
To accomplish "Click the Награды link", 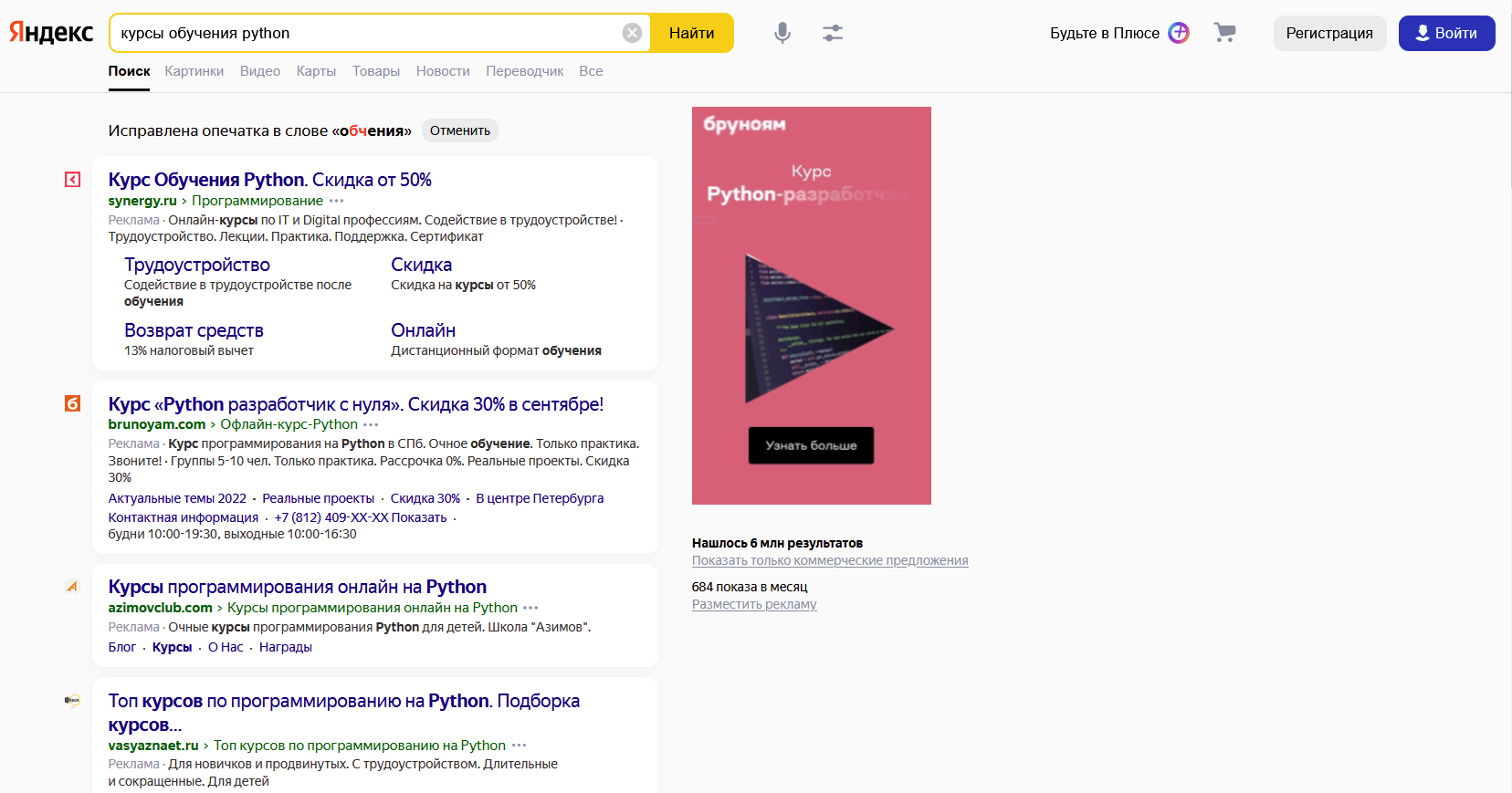I will point(286,647).
